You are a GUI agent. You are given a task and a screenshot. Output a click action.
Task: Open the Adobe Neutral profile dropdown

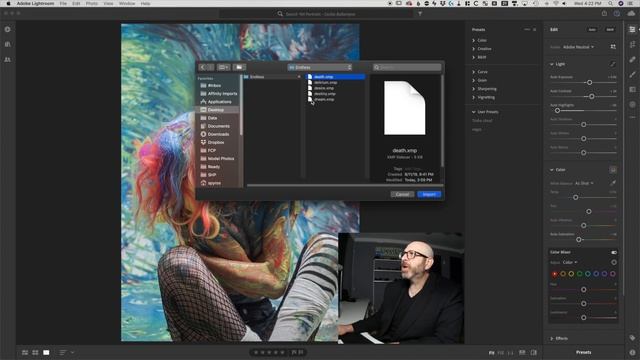coord(579,47)
